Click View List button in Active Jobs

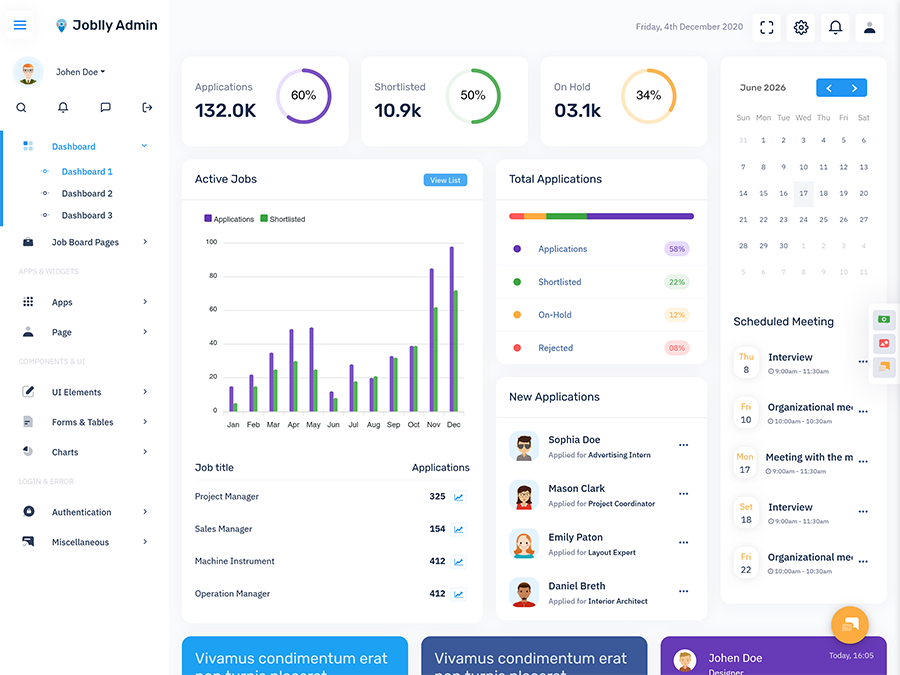[445, 180]
